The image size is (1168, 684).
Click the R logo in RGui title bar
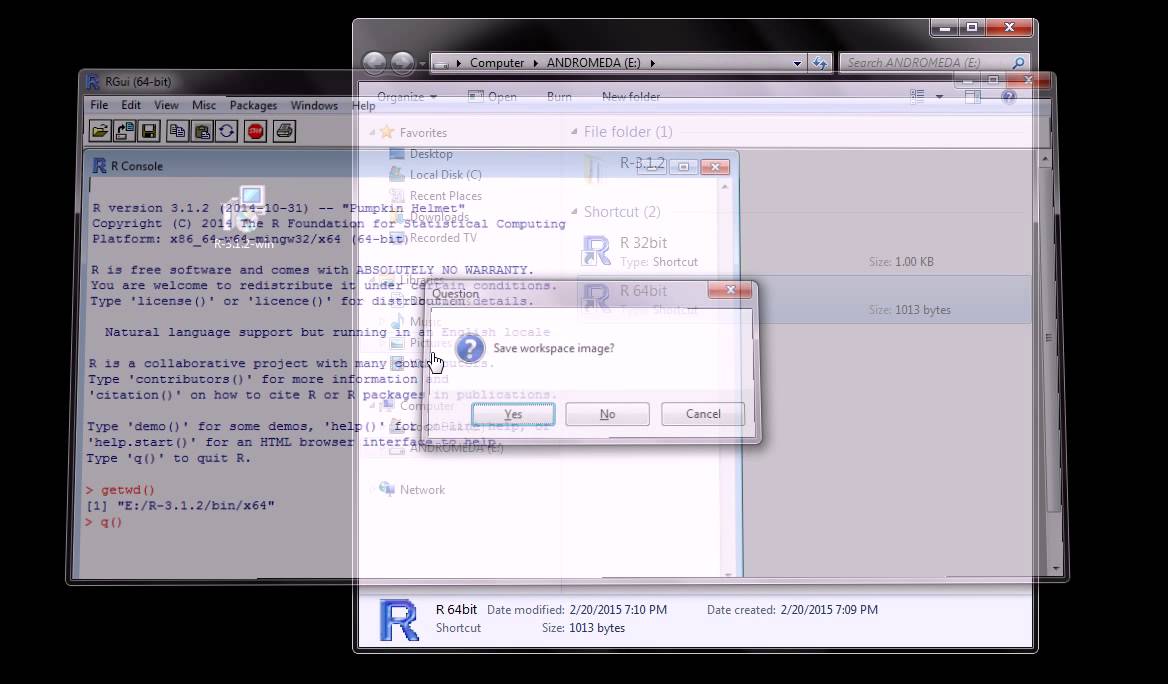click(93, 81)
